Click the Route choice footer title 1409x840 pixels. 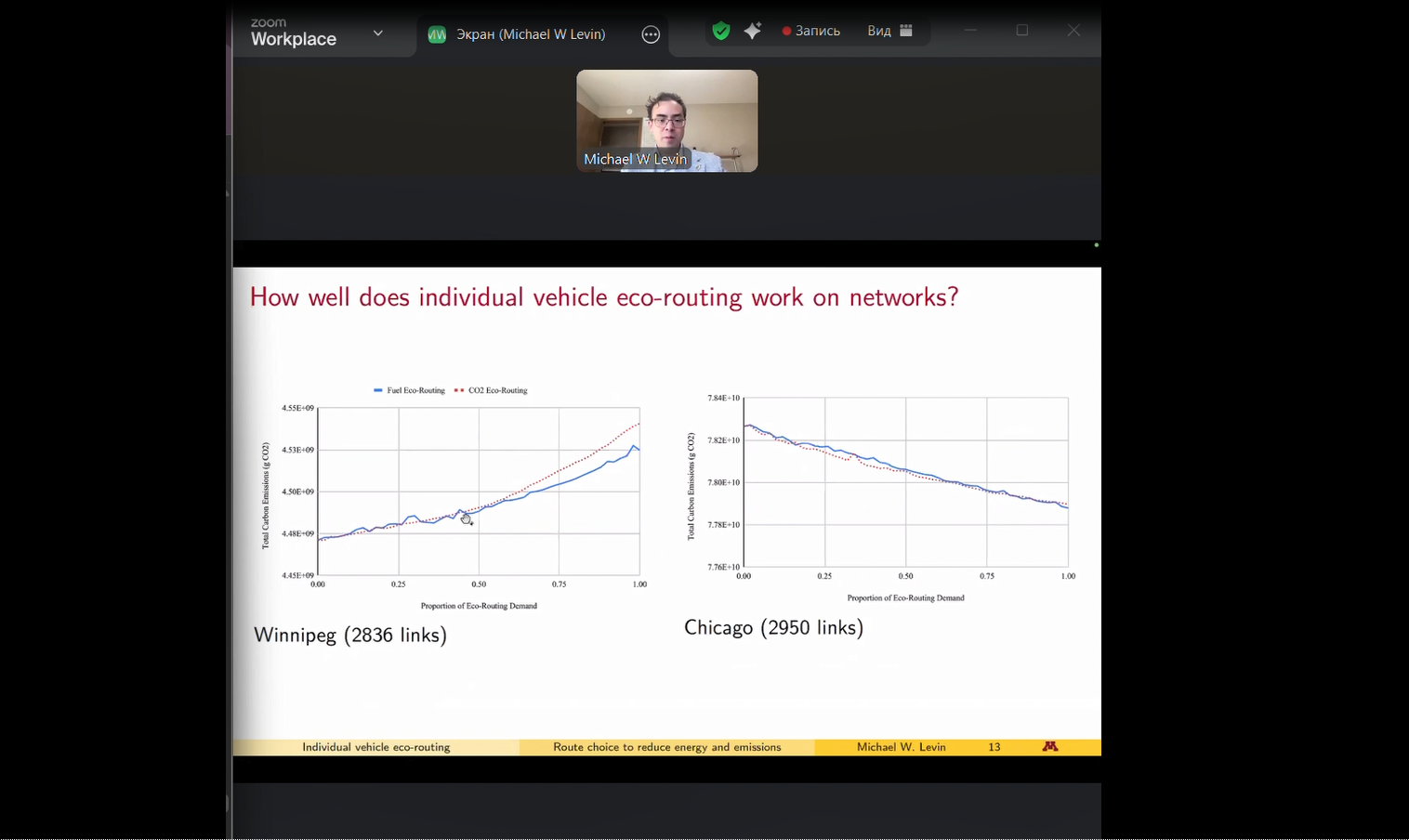tap(666, 747)
